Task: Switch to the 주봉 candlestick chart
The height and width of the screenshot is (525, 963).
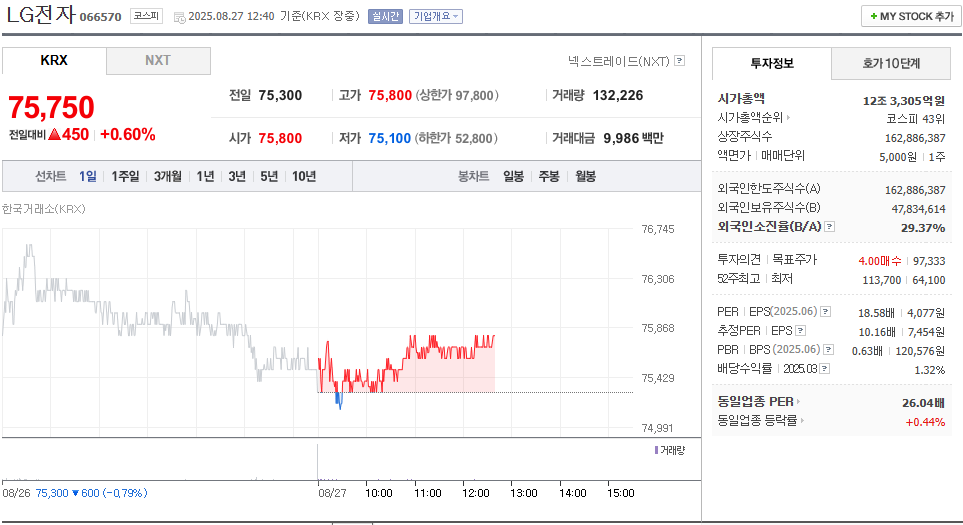Action: pyautogui.click(x=549, y=176)
